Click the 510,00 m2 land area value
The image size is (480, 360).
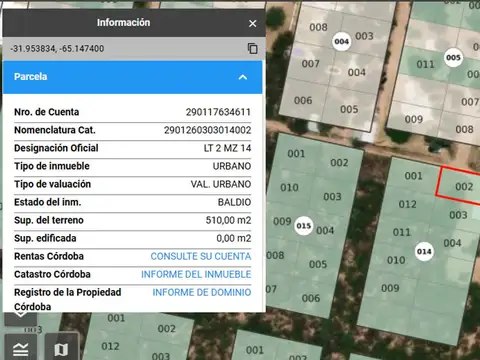point(228,220)
